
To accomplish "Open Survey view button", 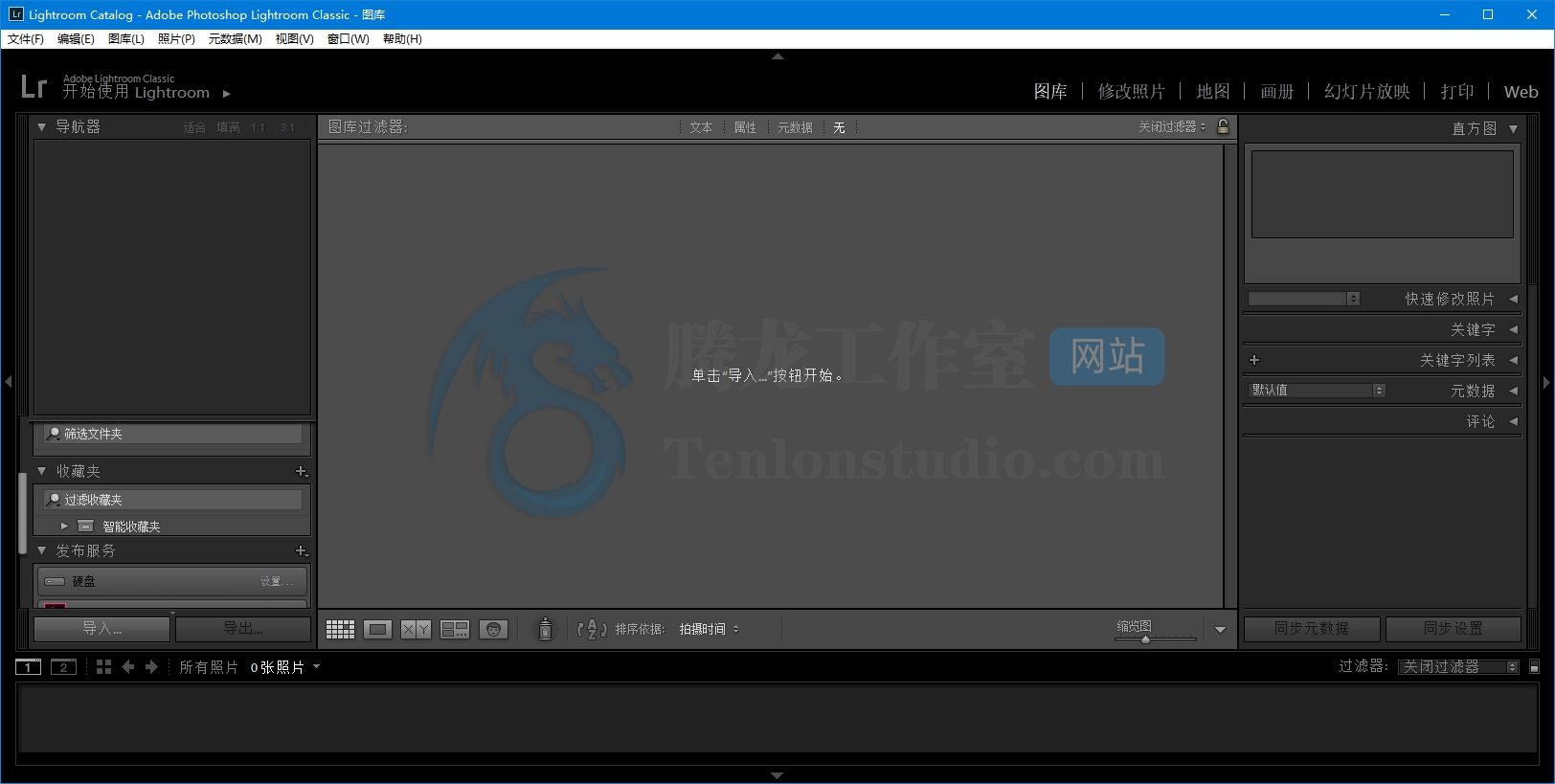I will 455,629.
